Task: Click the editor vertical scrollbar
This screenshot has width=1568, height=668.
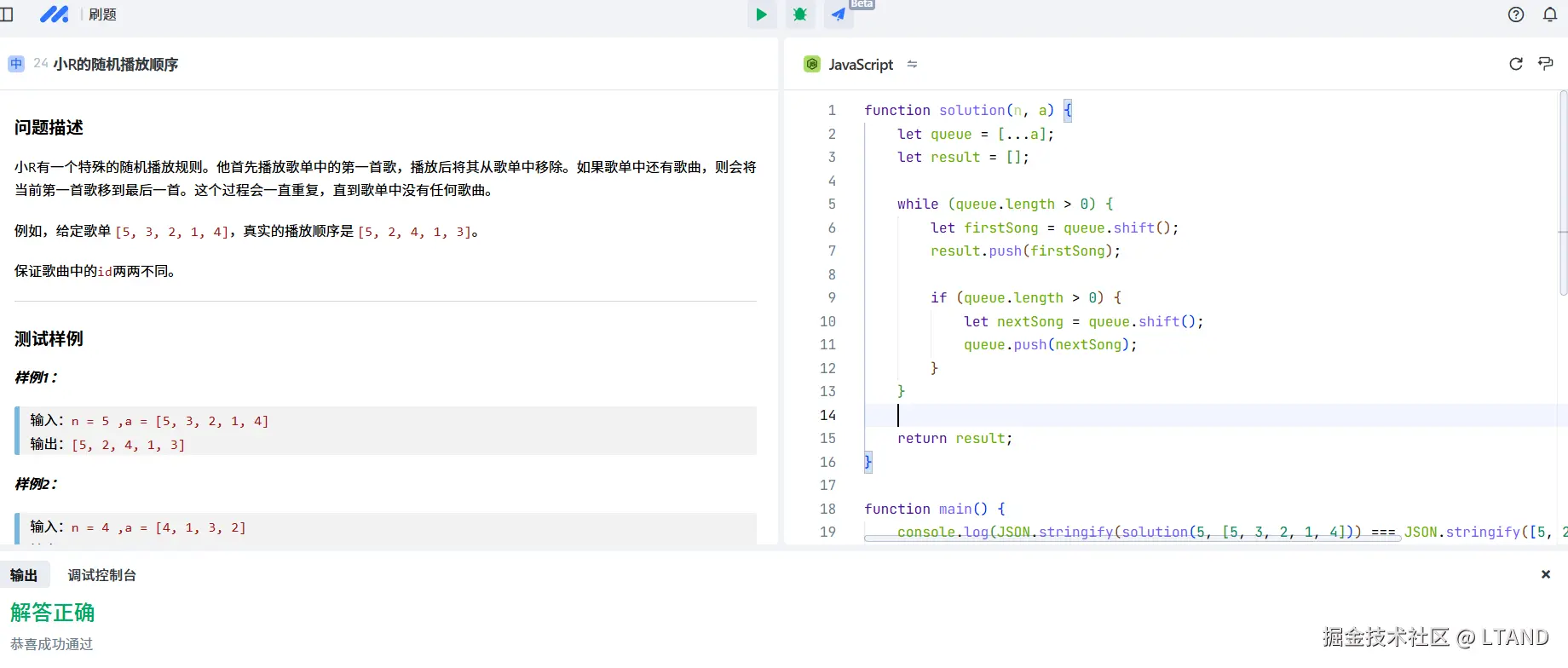Action: [x=1563, y=193]
